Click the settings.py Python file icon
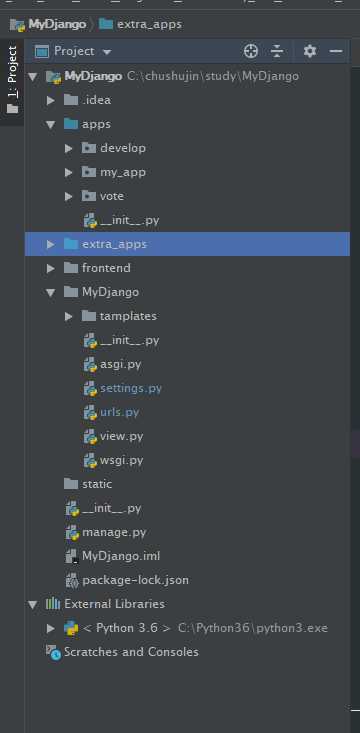 pyautogui.click(x=90, y=388)
